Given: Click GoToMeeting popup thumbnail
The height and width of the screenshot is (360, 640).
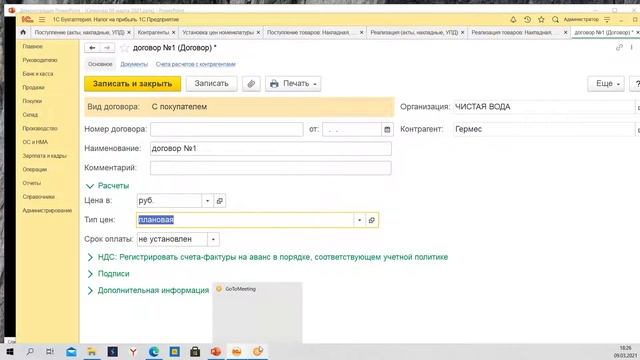Looking at the screenshot, I should click(x=257, y=312).
